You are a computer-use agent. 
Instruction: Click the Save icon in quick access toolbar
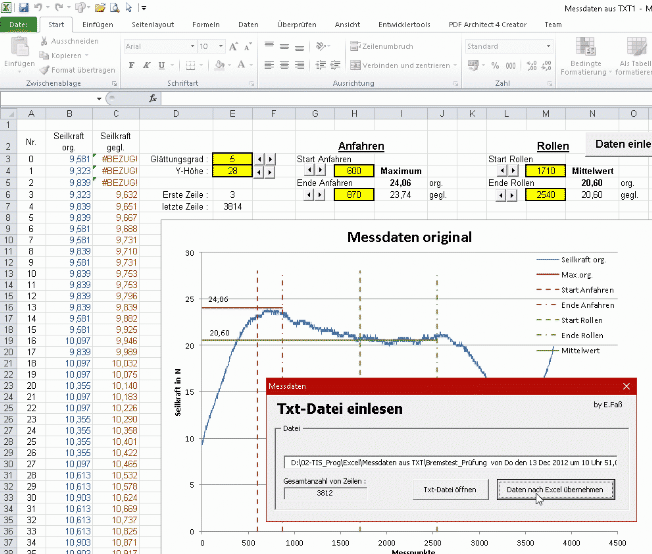22,6
